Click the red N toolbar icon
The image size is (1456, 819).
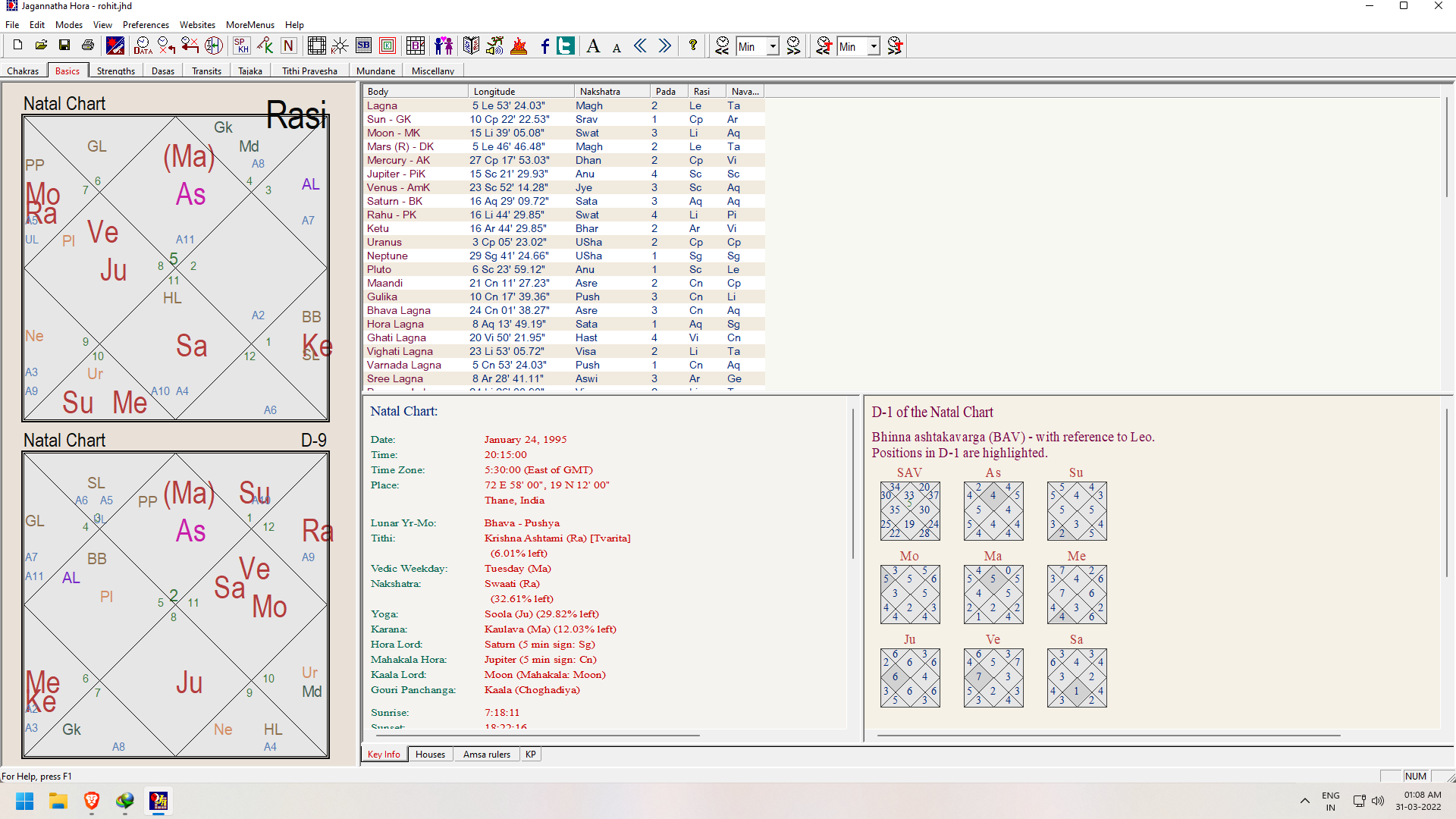(x=288, y=46)
